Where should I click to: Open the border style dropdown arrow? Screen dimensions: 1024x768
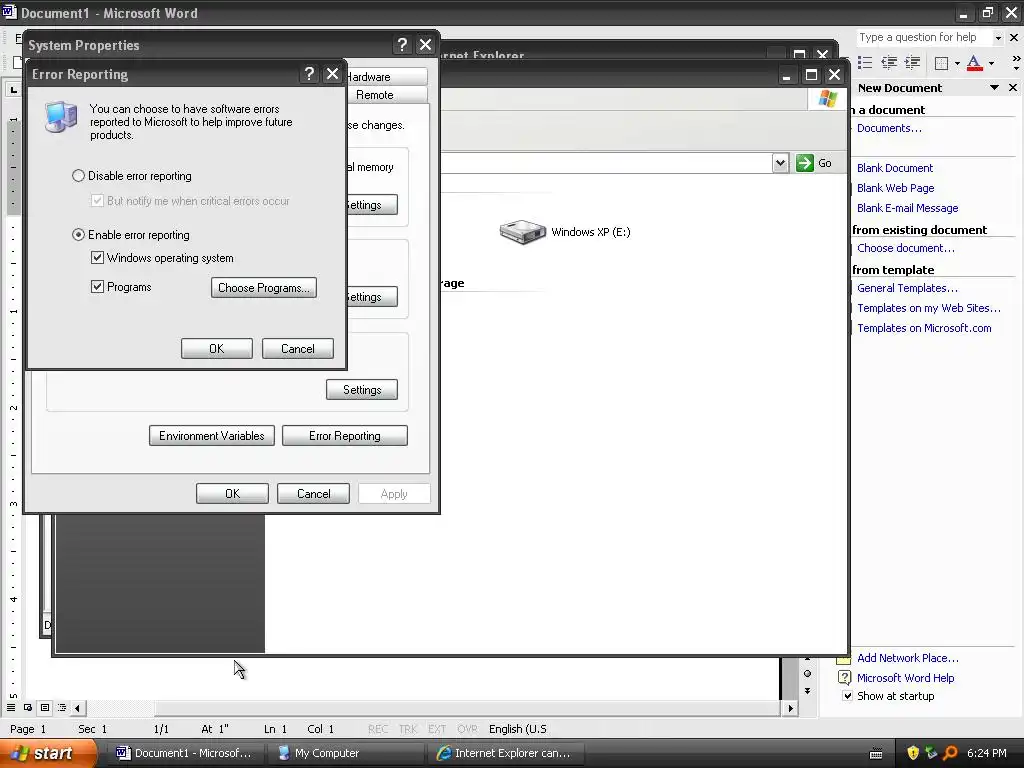tap(957, 63)
